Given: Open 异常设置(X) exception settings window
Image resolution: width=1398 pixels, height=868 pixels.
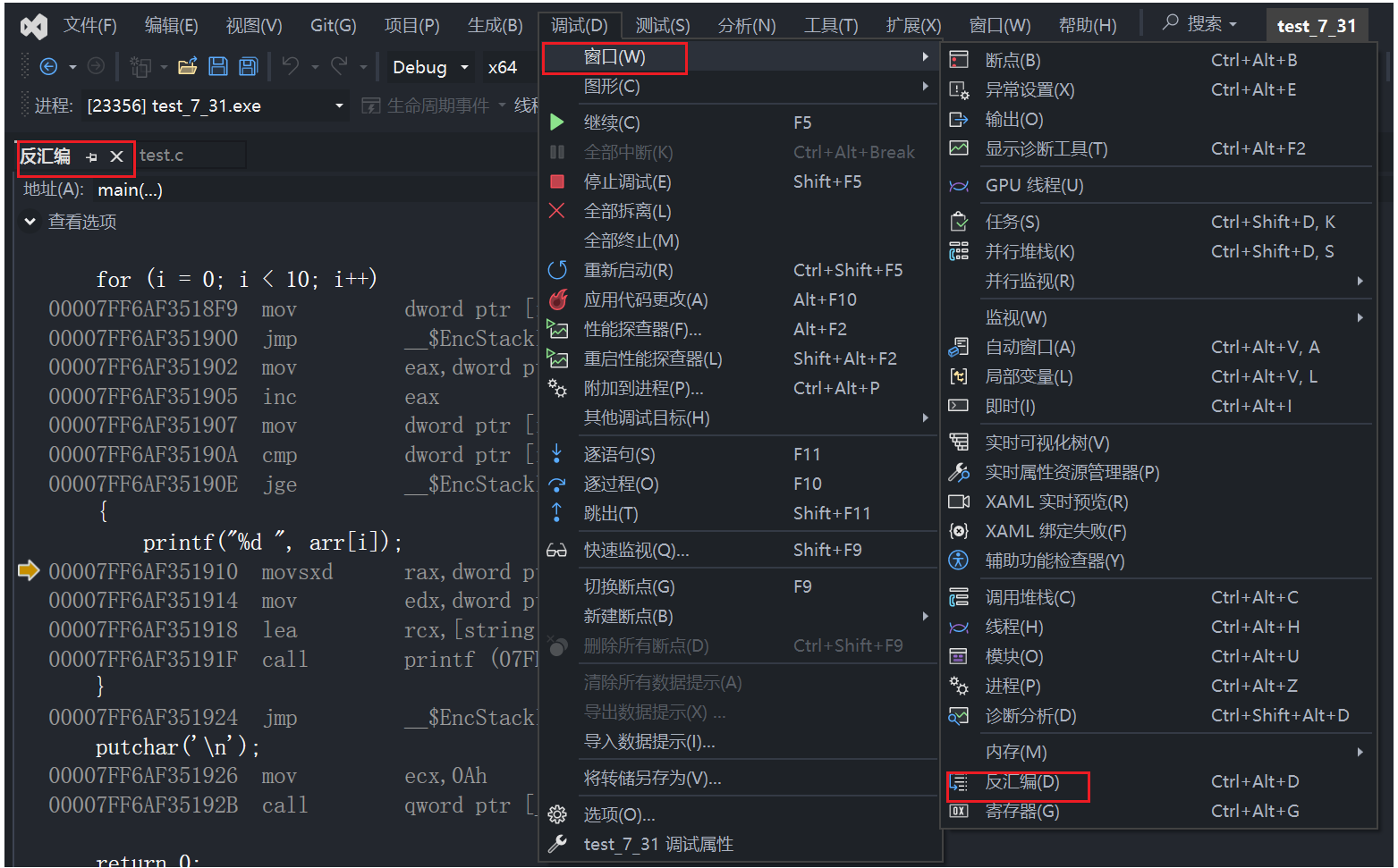Looking at the screenshot, I should point(1160,89).
